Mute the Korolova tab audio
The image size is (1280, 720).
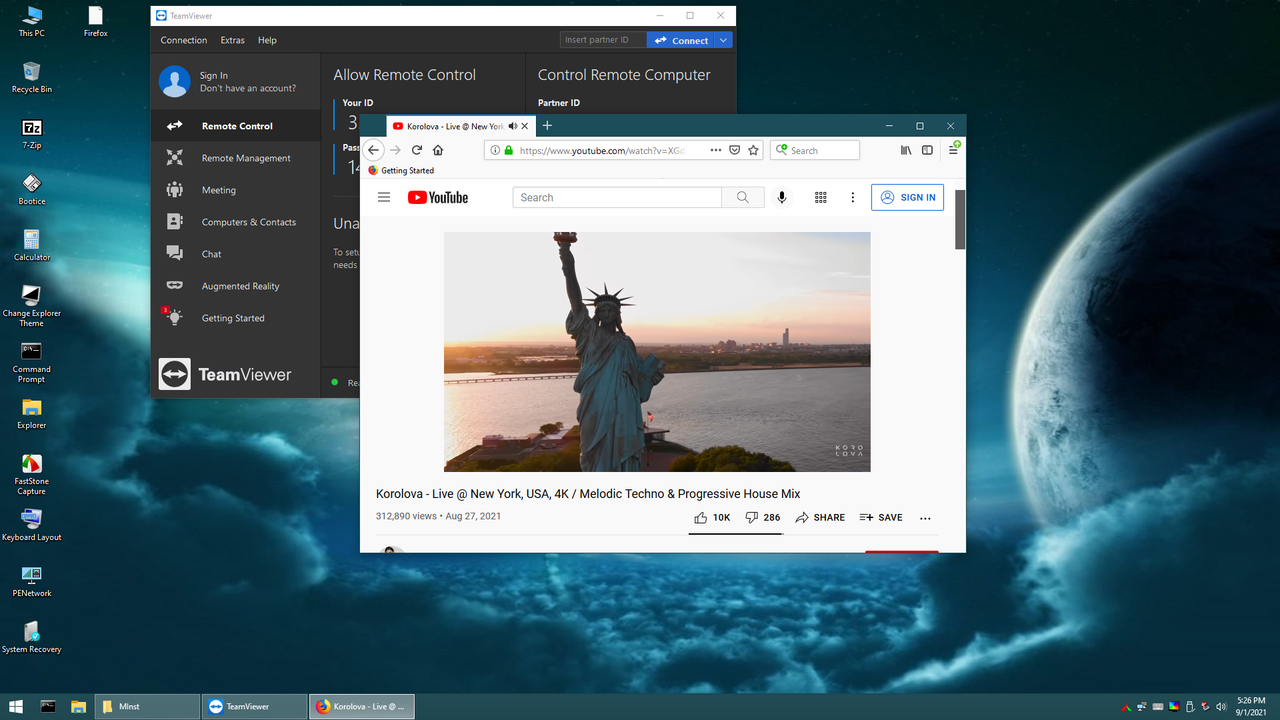[513, 126]
